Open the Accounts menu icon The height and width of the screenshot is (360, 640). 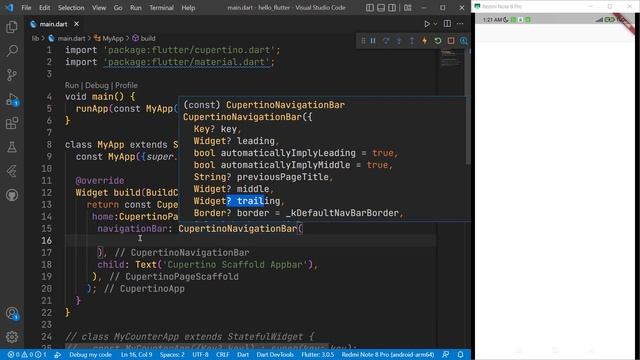click(12, 313)
